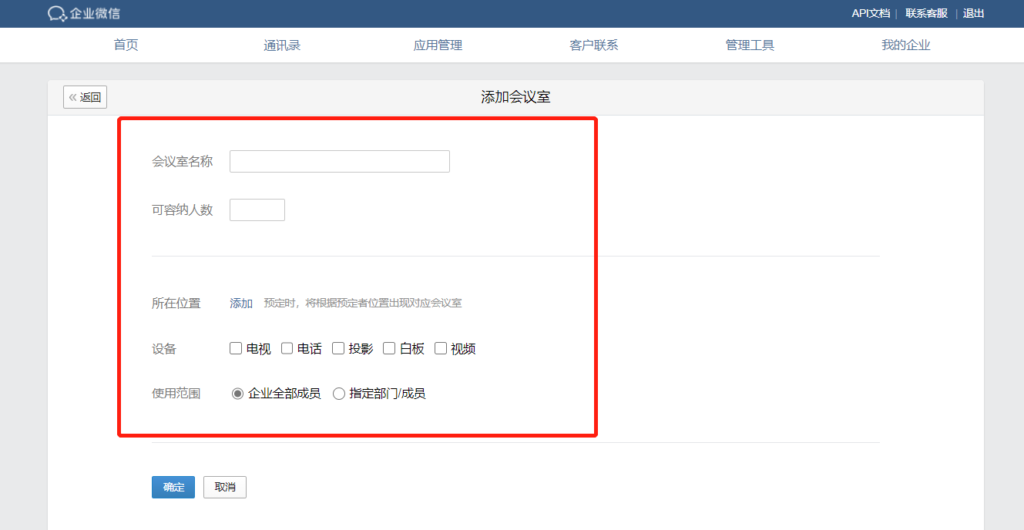
Task: Click the hint text beginning with 预定时
Action: click(x=362, y=303)
